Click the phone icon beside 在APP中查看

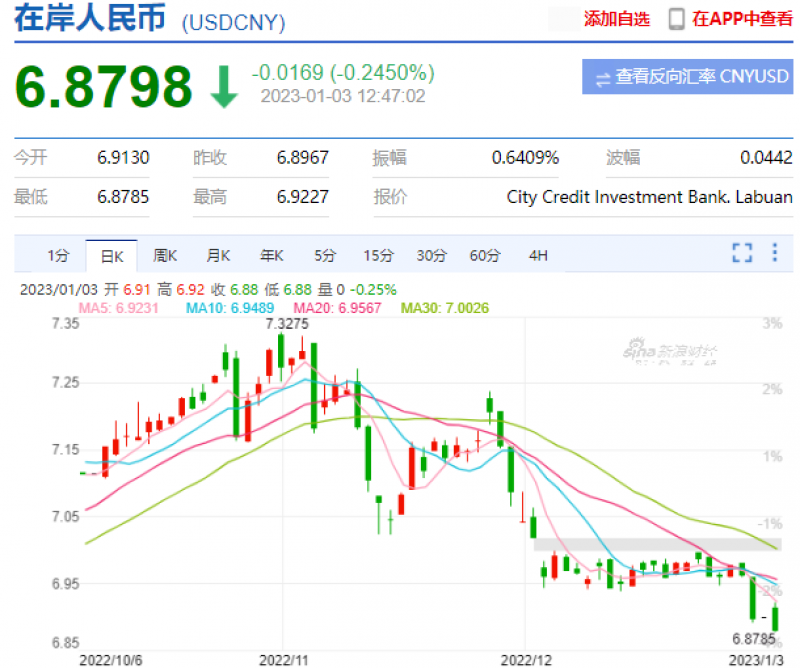(677, 19)
